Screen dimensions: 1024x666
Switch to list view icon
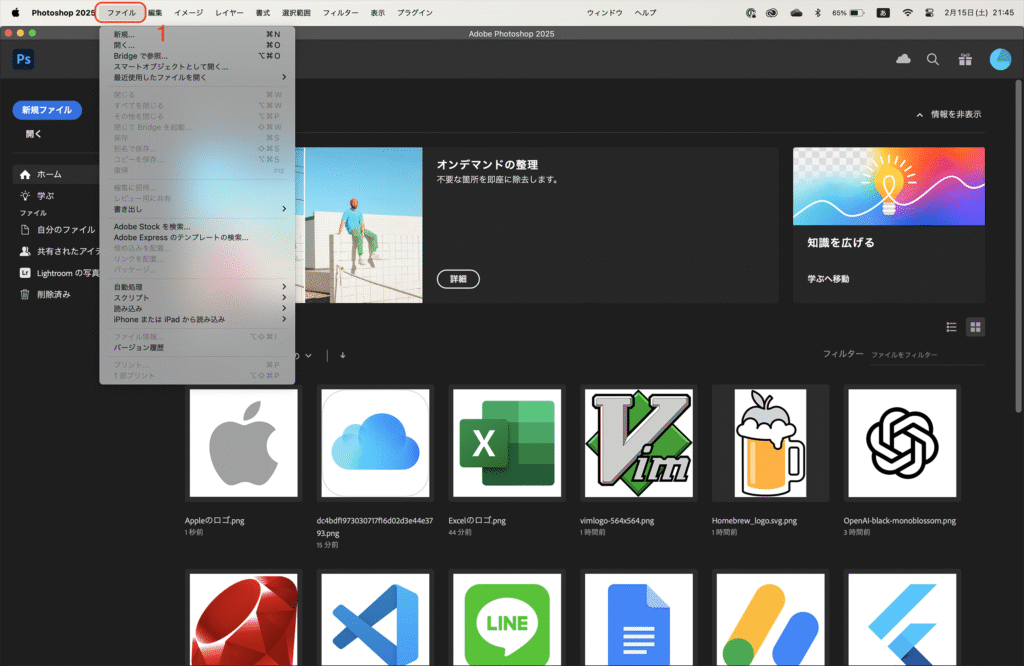[x=952, y=327]
